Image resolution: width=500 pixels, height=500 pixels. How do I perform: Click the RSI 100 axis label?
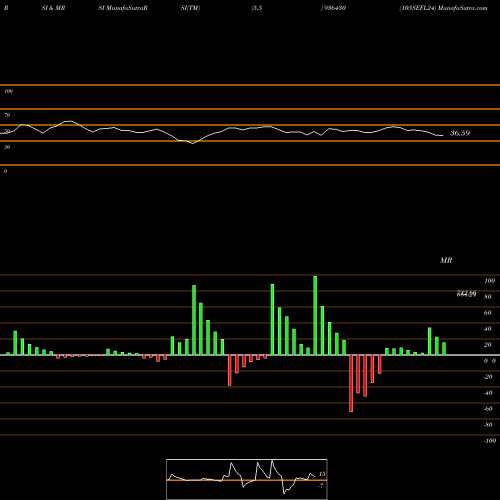(x=8, y=91)
